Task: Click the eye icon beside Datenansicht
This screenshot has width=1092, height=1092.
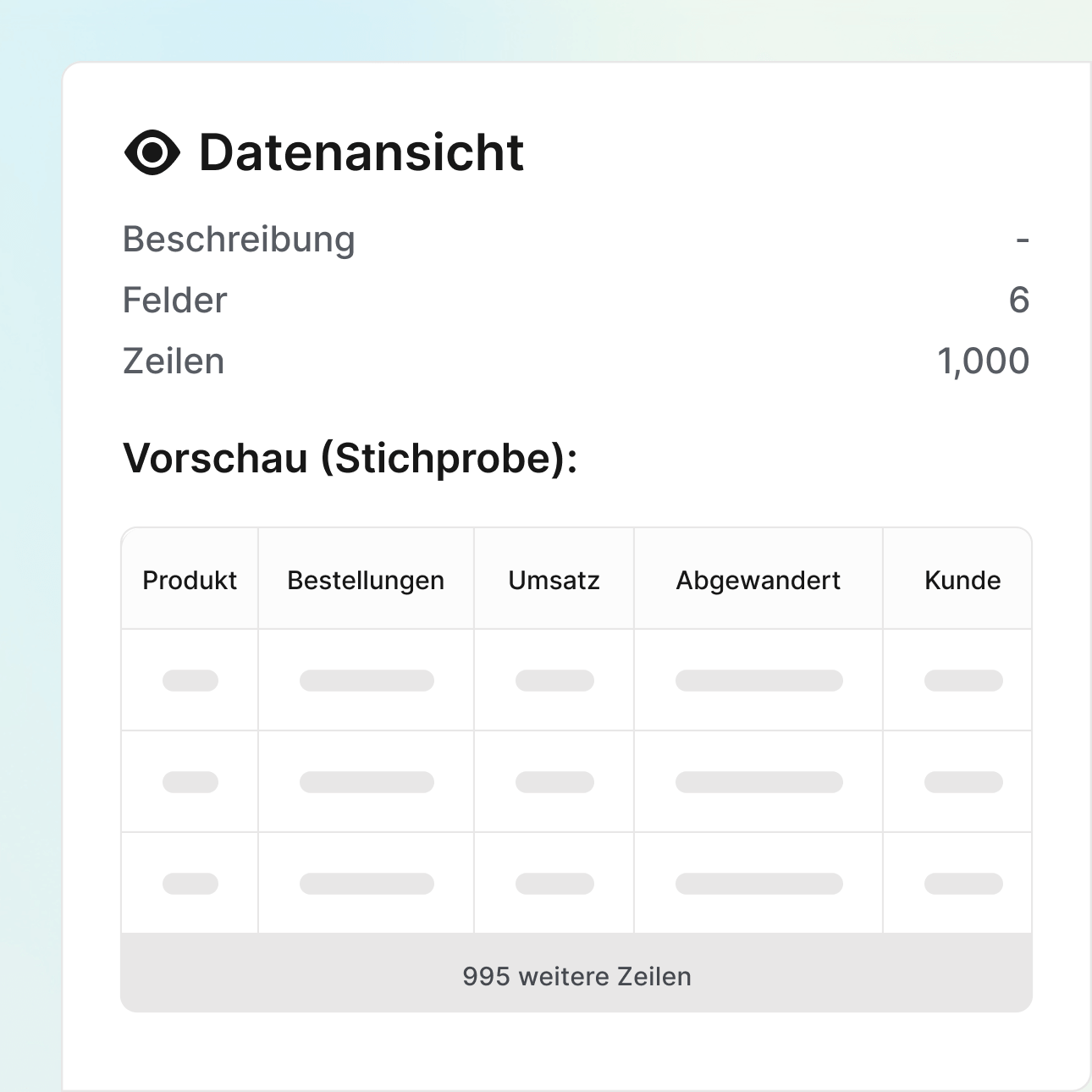Action: (152, 153)
